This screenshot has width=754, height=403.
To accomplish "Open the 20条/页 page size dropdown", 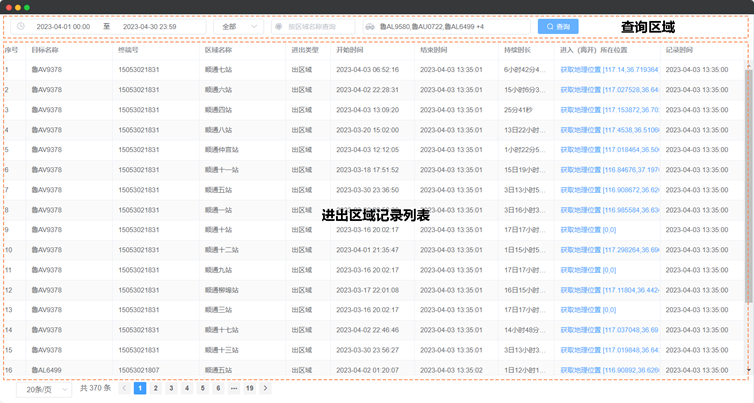I will point(43,389).
